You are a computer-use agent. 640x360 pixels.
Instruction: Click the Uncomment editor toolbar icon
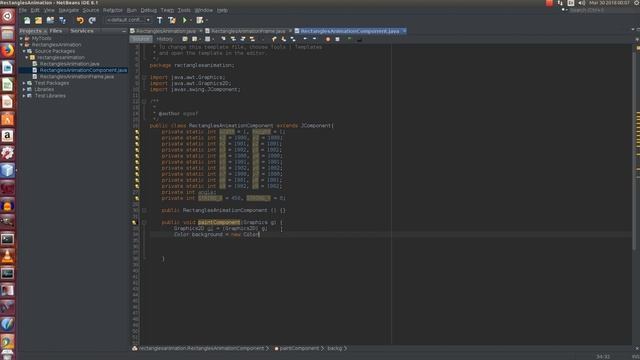[359, 40]
